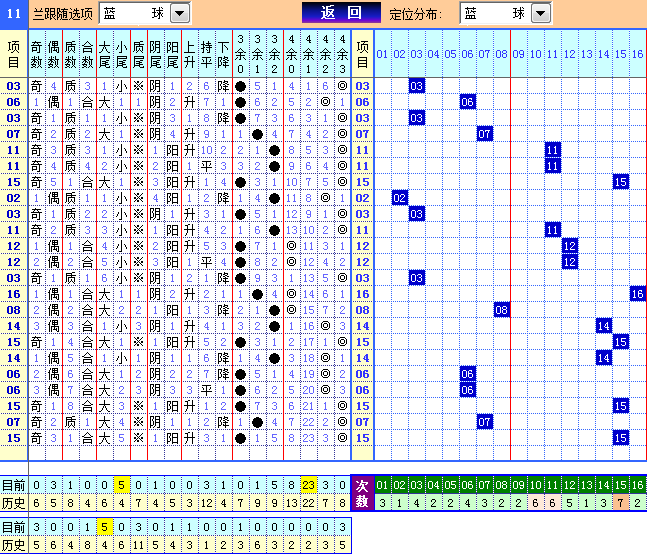This screenshot has width=647, height=554.
Task: Click the 3余1 column header
Action: click(x=257, y=54)
